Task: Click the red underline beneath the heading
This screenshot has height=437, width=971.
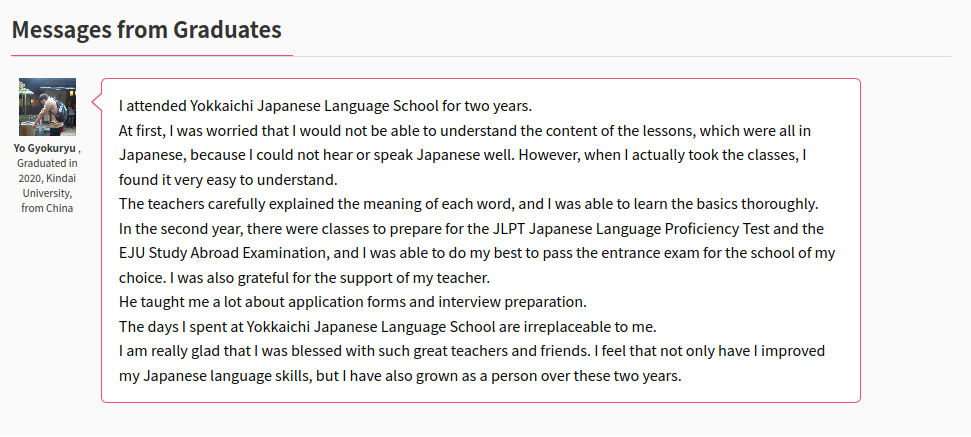Action: [152, 55]
